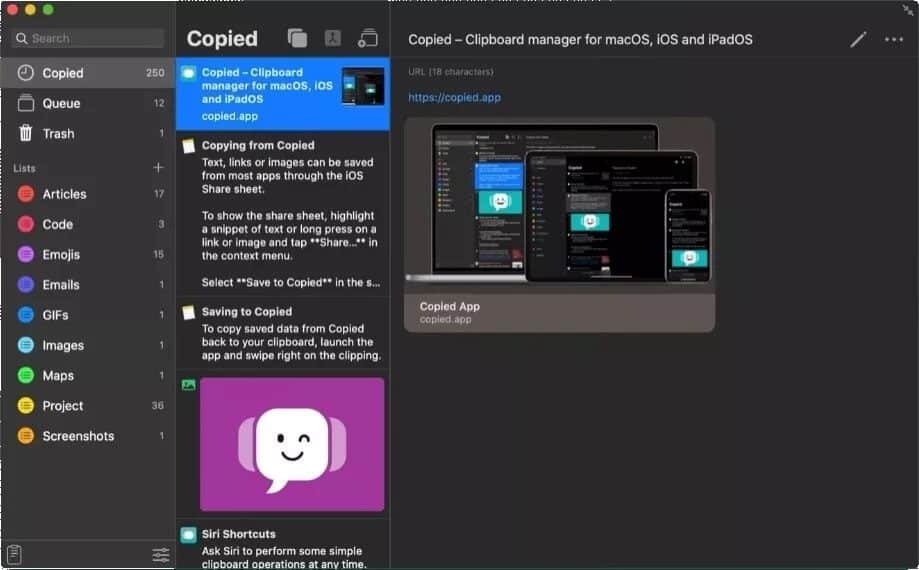Screen dimensions: 919x570
Task: Click the Emails list label
Action: click(61, 285)
